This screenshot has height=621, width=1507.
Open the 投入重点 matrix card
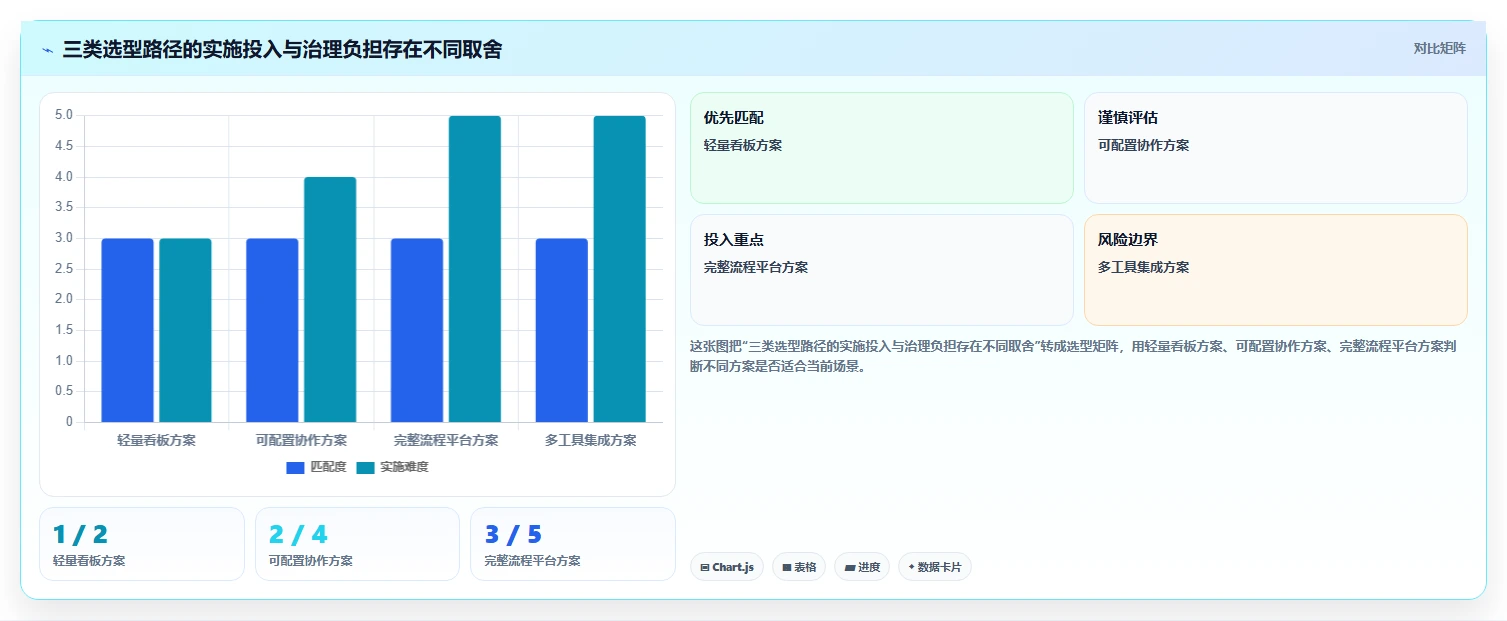(881, 270)
